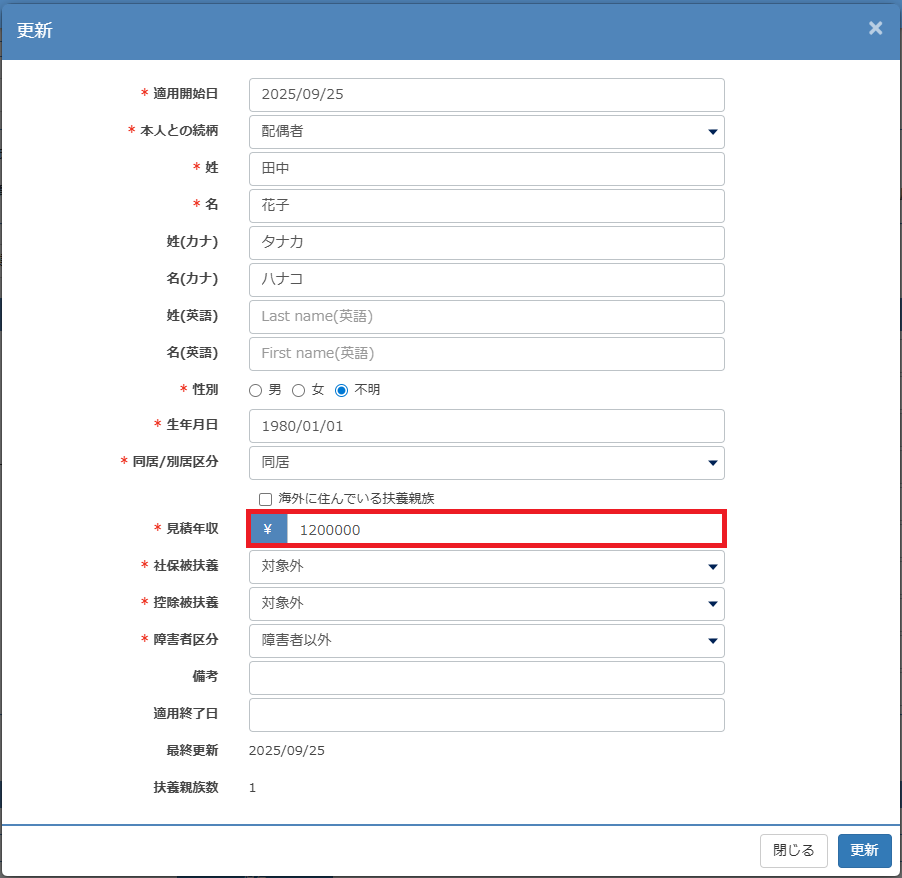
Task: Open the 本人との続柄 dropdown
Action: (486, 131)
